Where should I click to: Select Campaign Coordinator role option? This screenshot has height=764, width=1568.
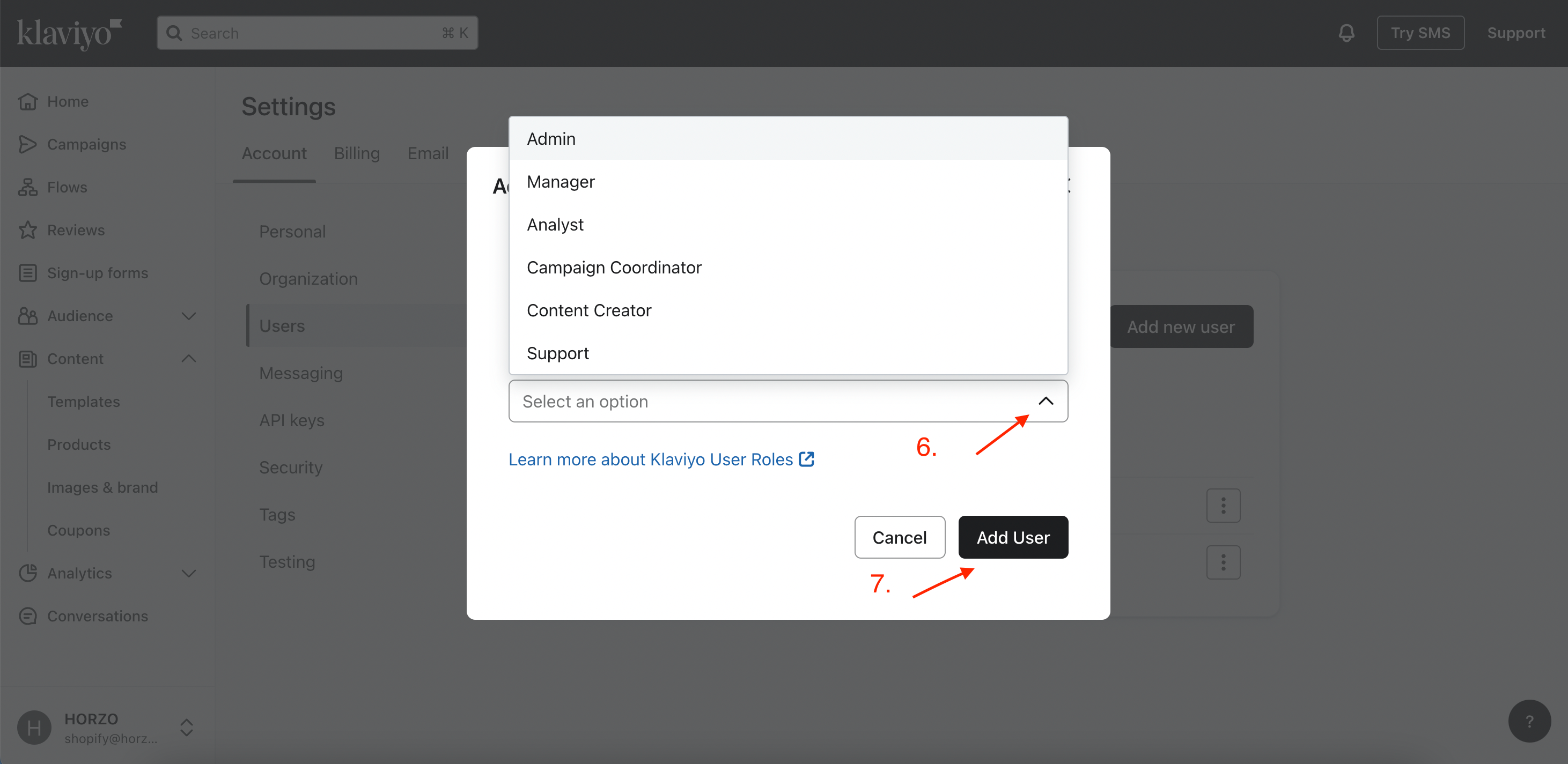coord(614,268)
